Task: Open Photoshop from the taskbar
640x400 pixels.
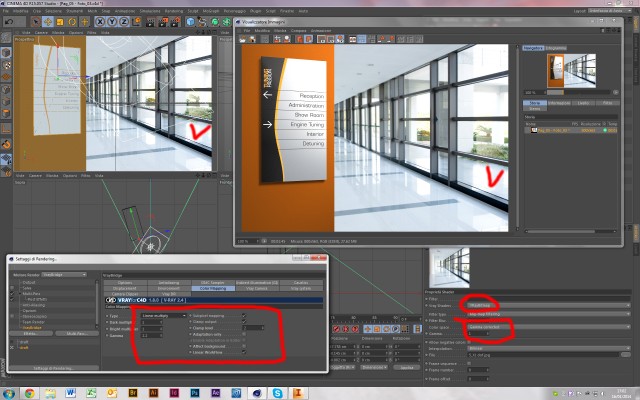Action: tap(195, 393)
